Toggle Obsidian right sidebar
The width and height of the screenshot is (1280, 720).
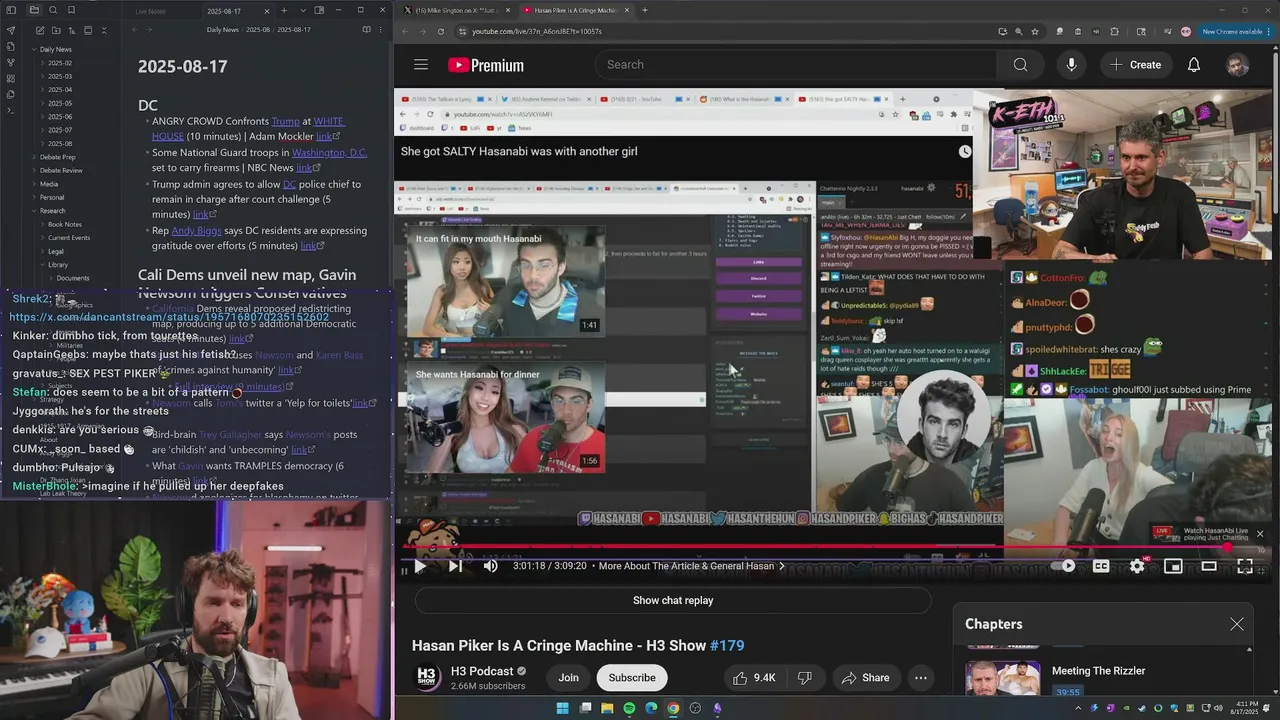coord(319,10)
